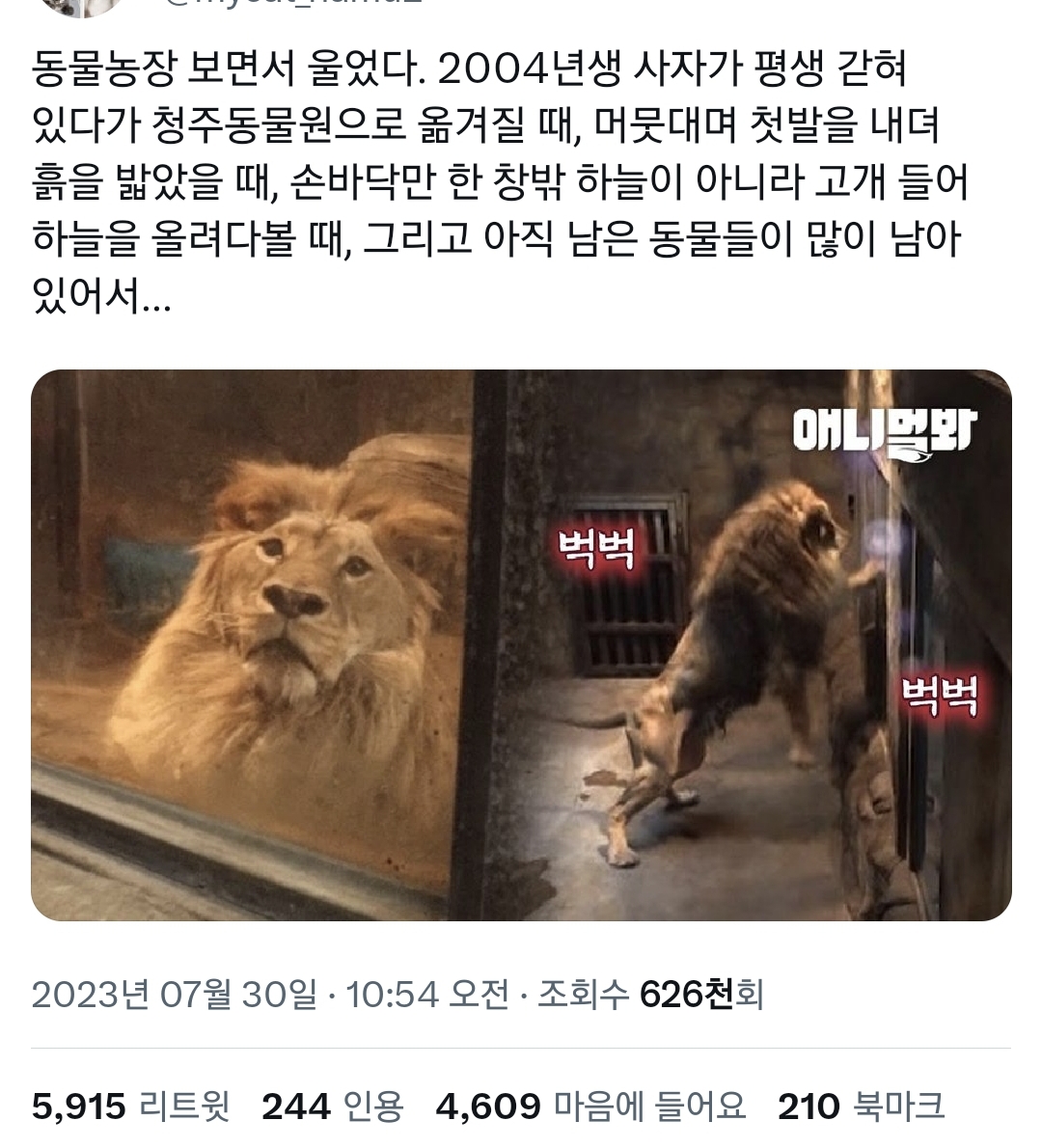Click the 청주동물원으로 text in tweet
Screen dimensions: 1042x1148
[278, 126]
